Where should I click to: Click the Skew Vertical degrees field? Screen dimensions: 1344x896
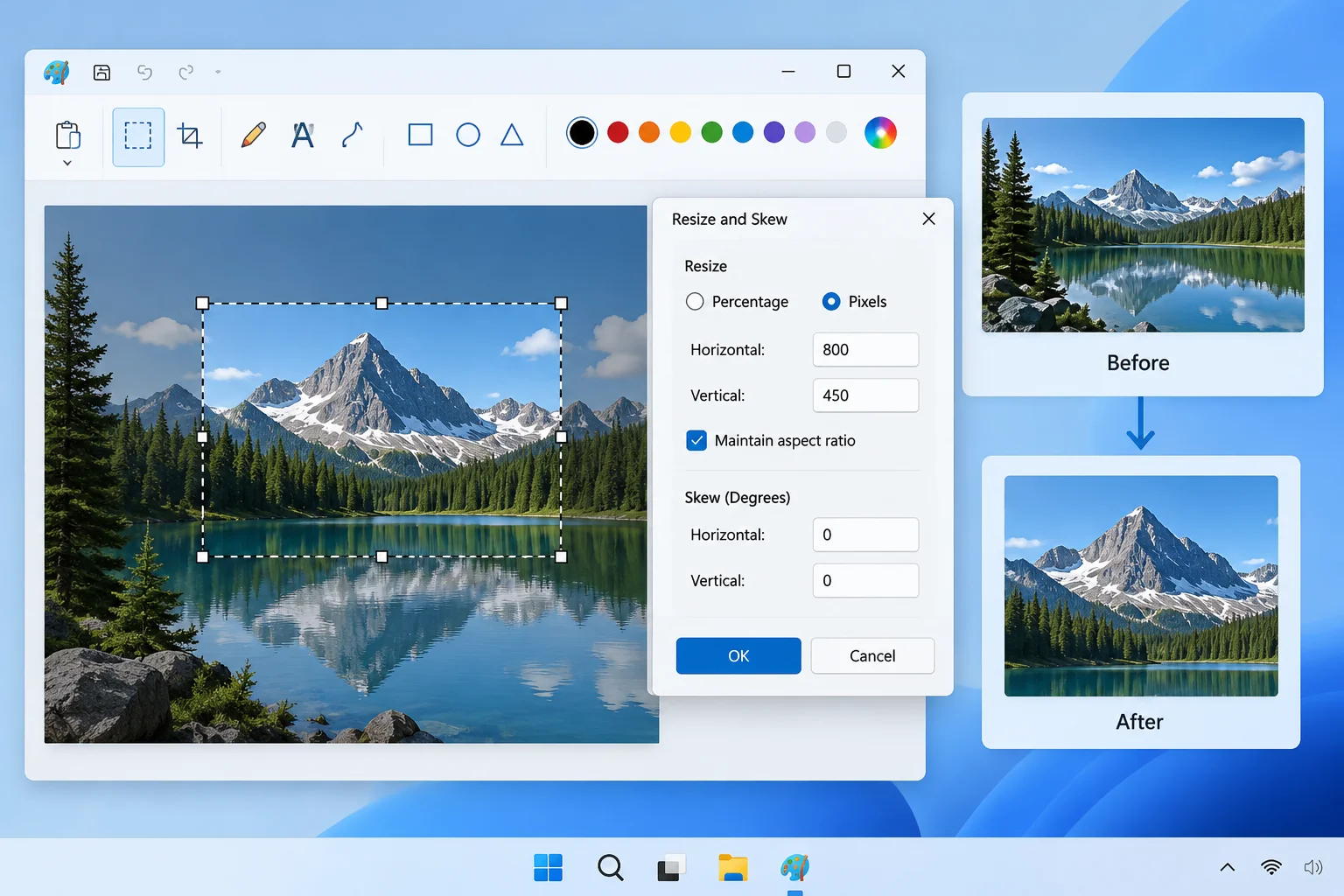click(x=865, y=580)
